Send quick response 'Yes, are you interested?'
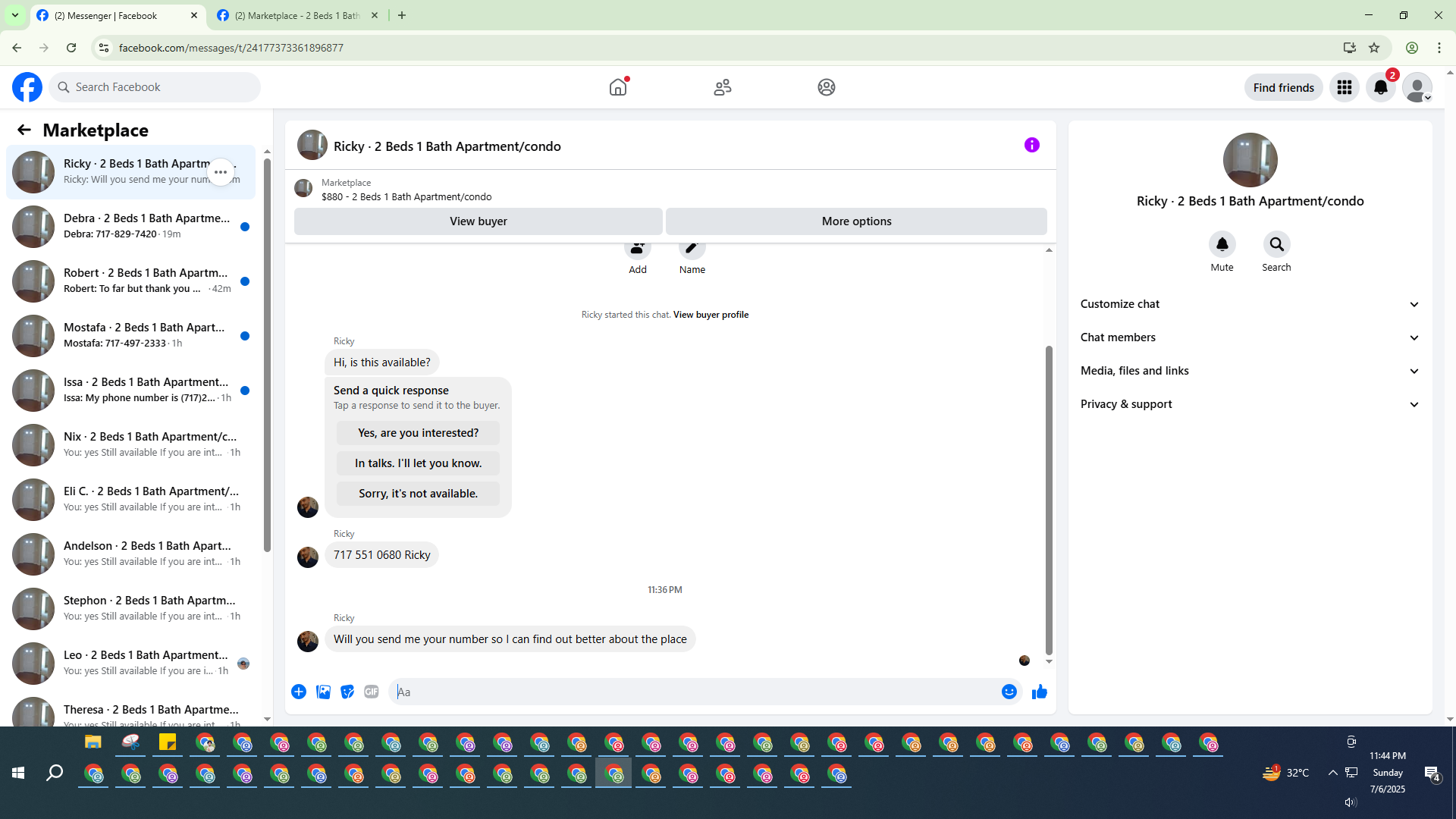This screenshot has height=819, width=1456. click(418, 433)
